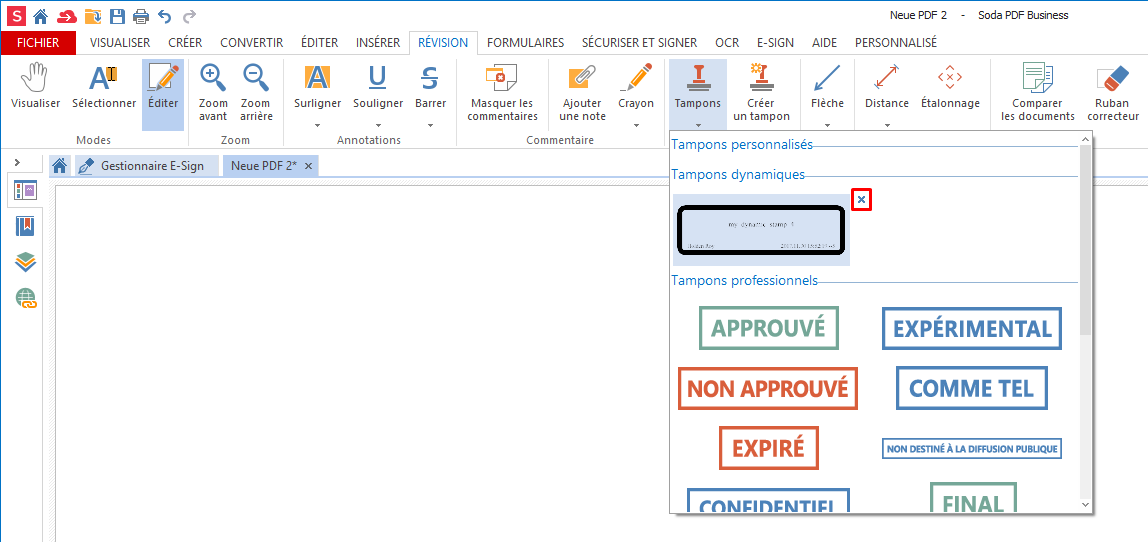
Task: Expand the left sidebar chevron
Action: tap(18, 162)
